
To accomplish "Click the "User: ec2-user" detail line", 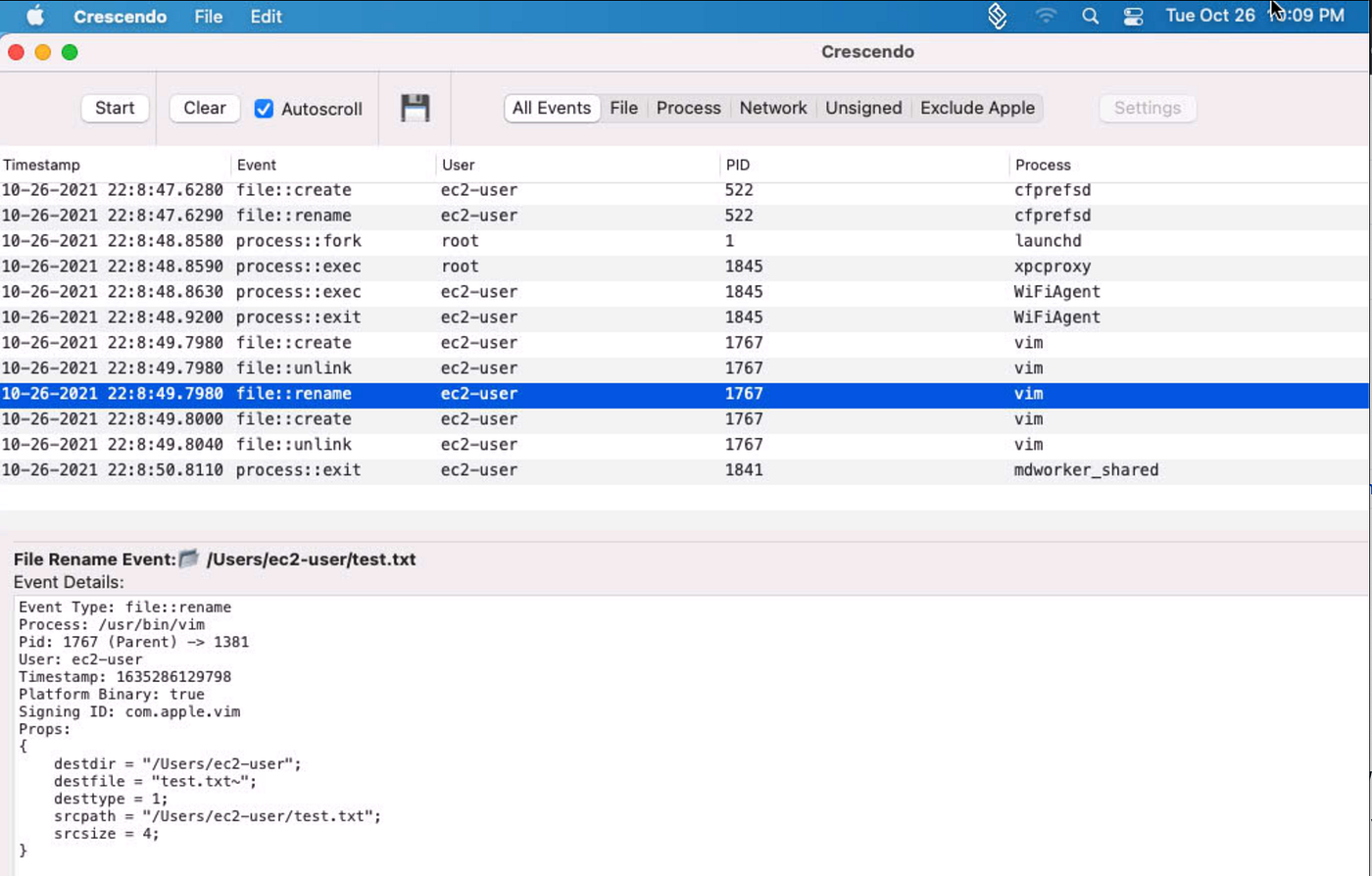I will (x=80, y=659).
